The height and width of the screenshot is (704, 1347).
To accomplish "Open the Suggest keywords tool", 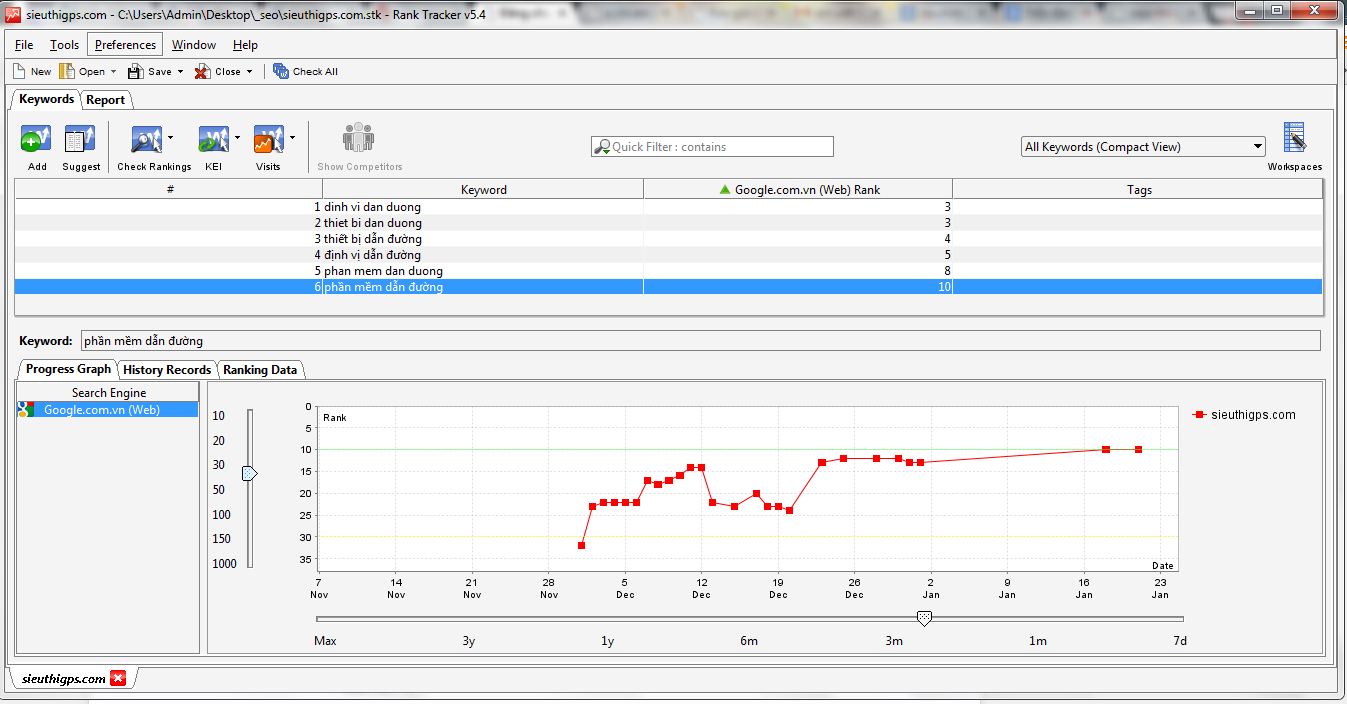I will 80,140.
